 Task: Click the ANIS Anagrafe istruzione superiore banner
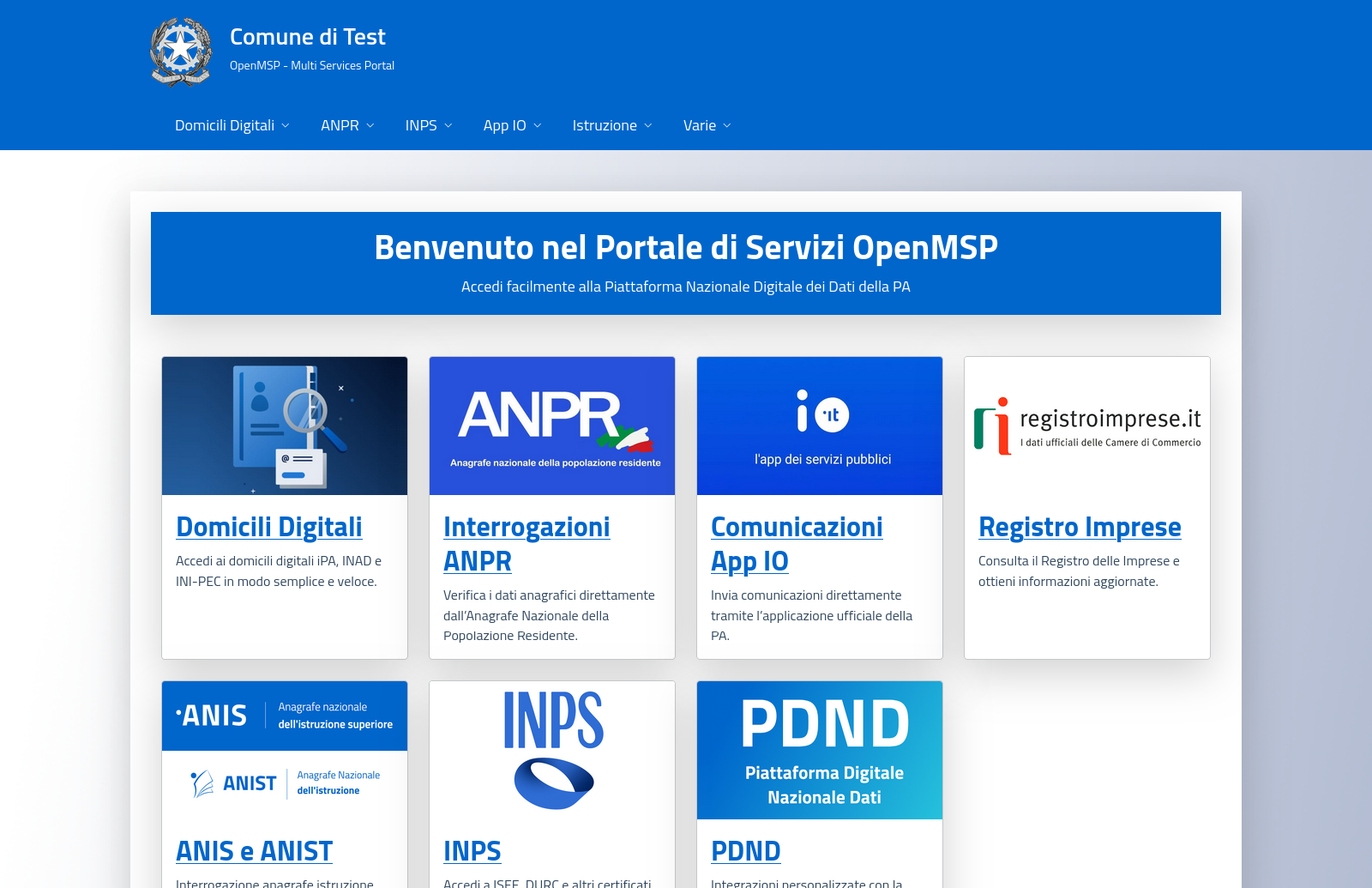[284, 716]
